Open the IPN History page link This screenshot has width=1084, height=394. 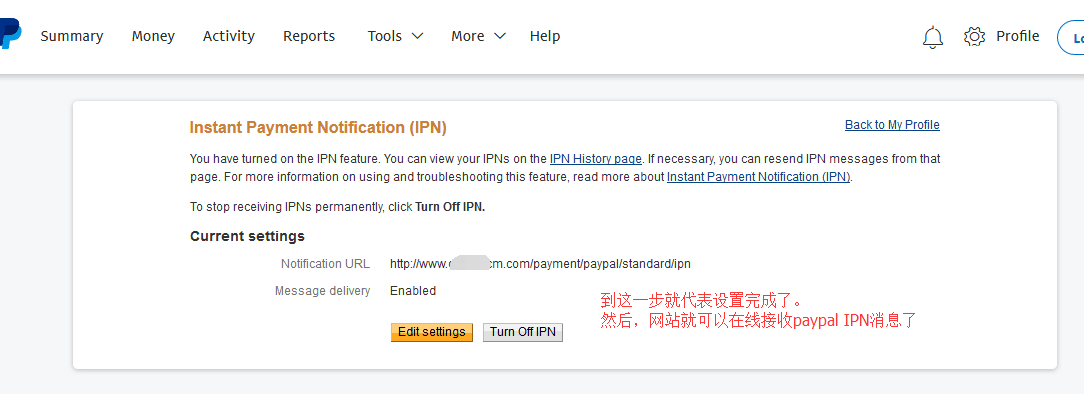coord(596,159)
